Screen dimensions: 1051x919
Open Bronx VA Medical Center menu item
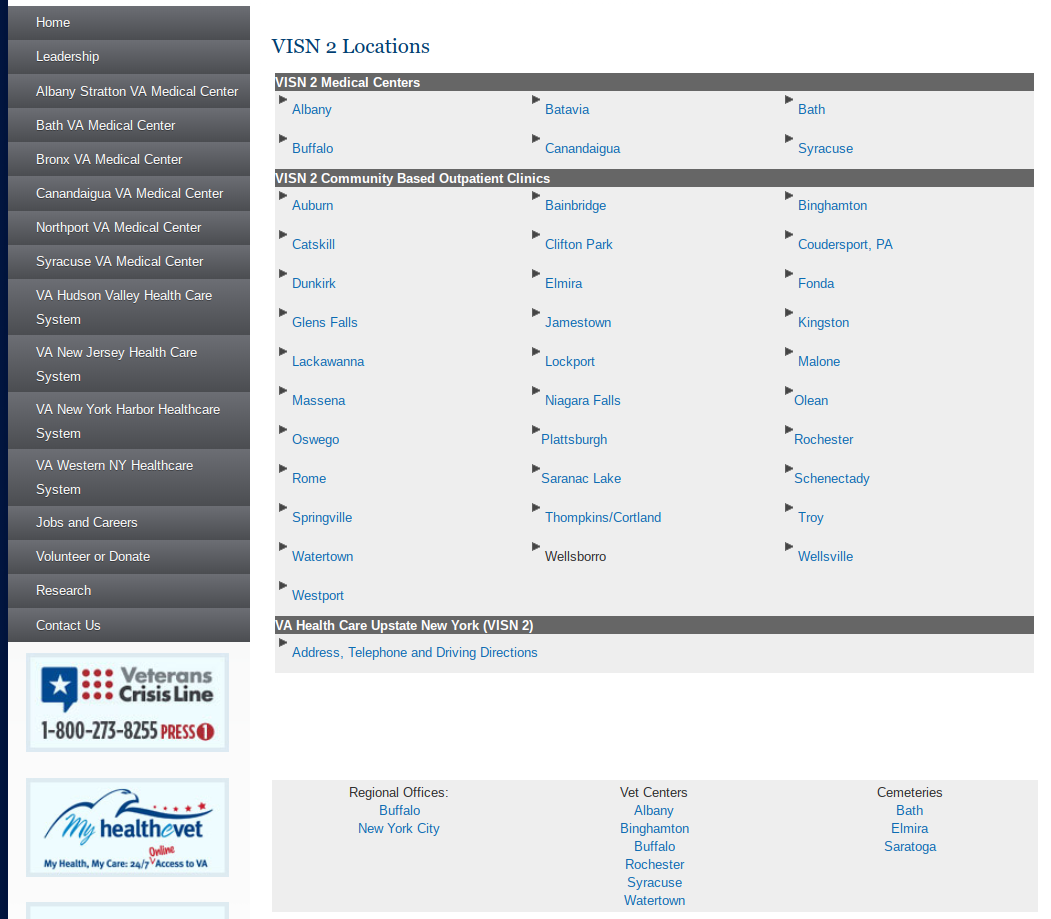109,159
